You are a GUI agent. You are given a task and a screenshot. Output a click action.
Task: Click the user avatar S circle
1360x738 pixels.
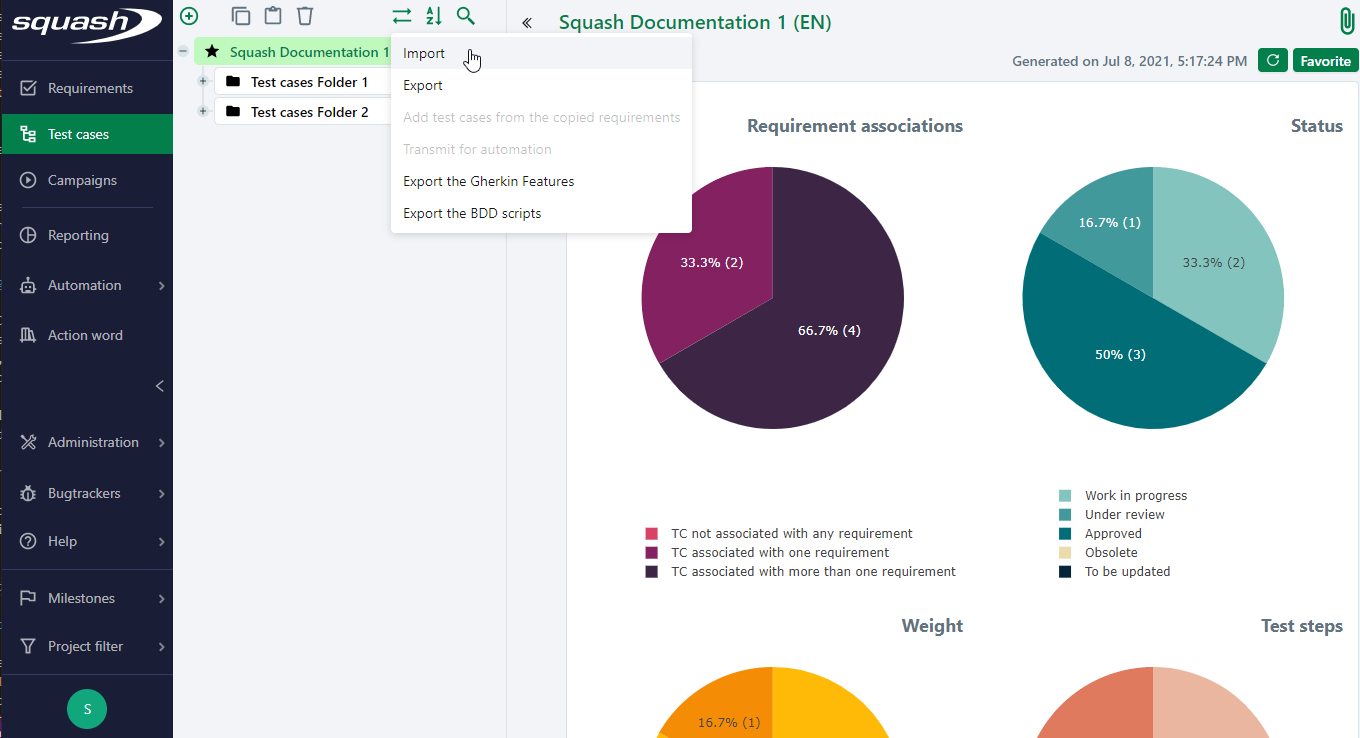pos(87,709)
